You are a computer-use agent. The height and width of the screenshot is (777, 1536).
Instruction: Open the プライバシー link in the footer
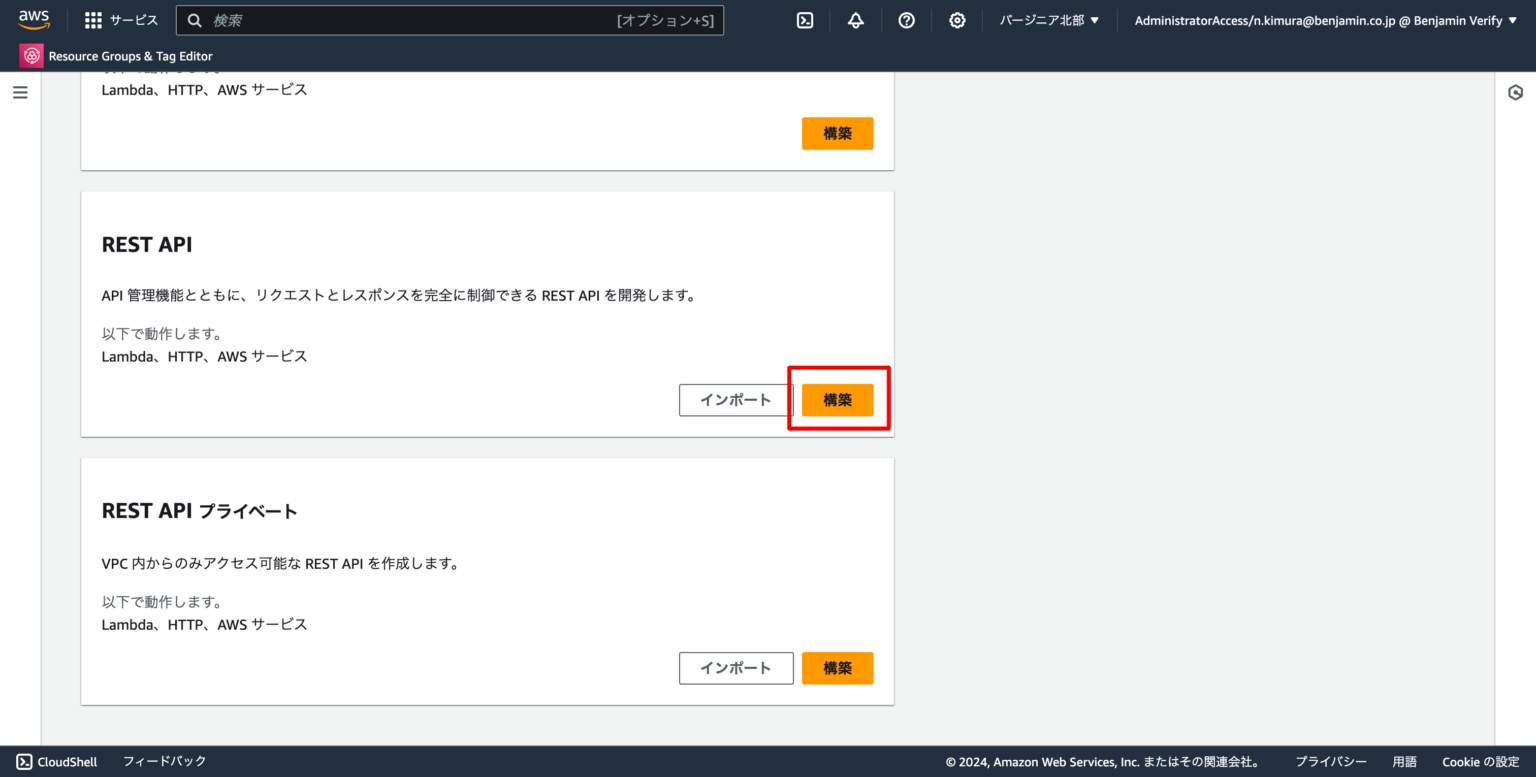click(1331, 761)
